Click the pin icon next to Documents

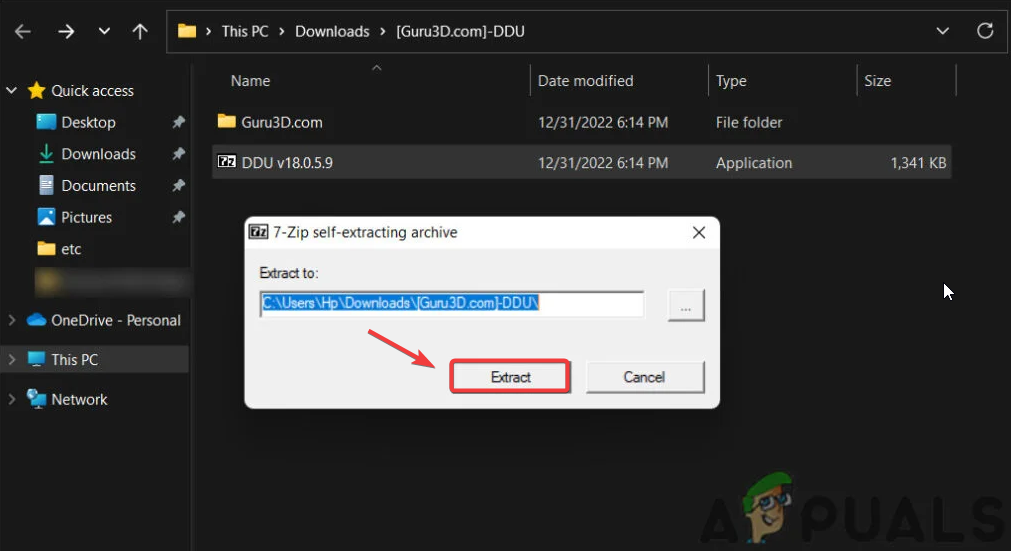click(179, 185)
